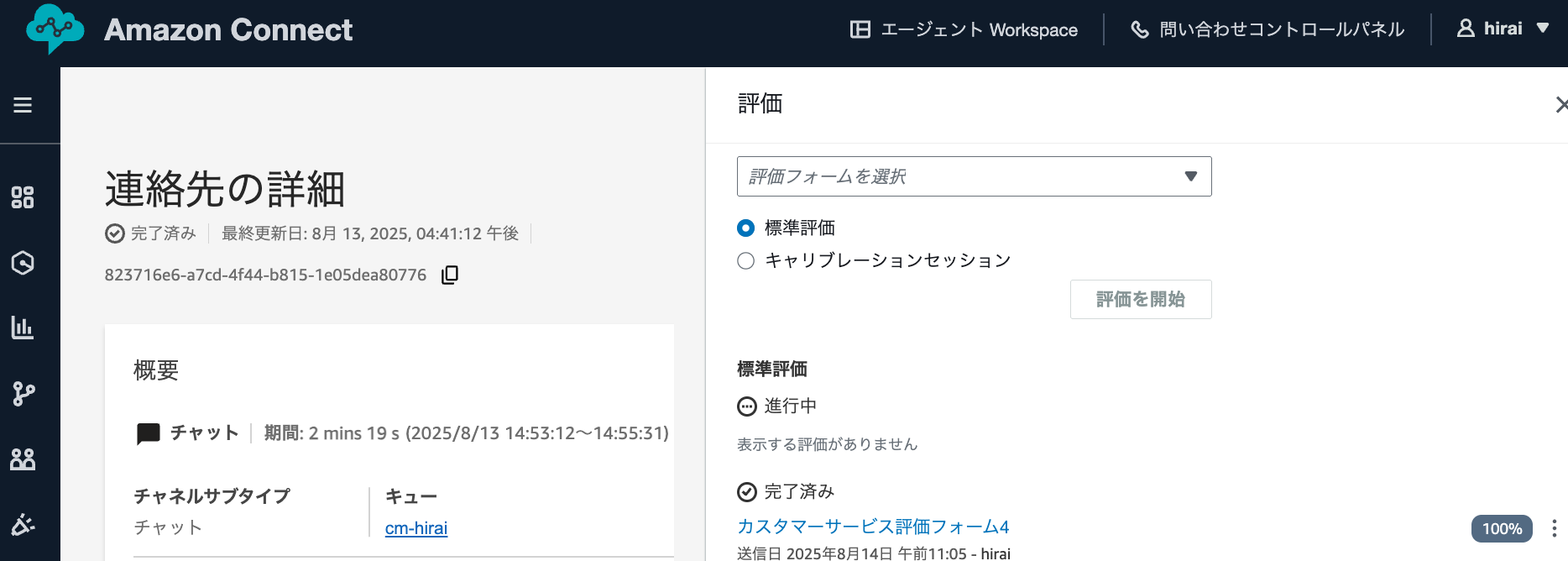Click the chat bubble icon in summary
Image resolution: width=1568 pixels, height=561 pixels.
point(149,433)
